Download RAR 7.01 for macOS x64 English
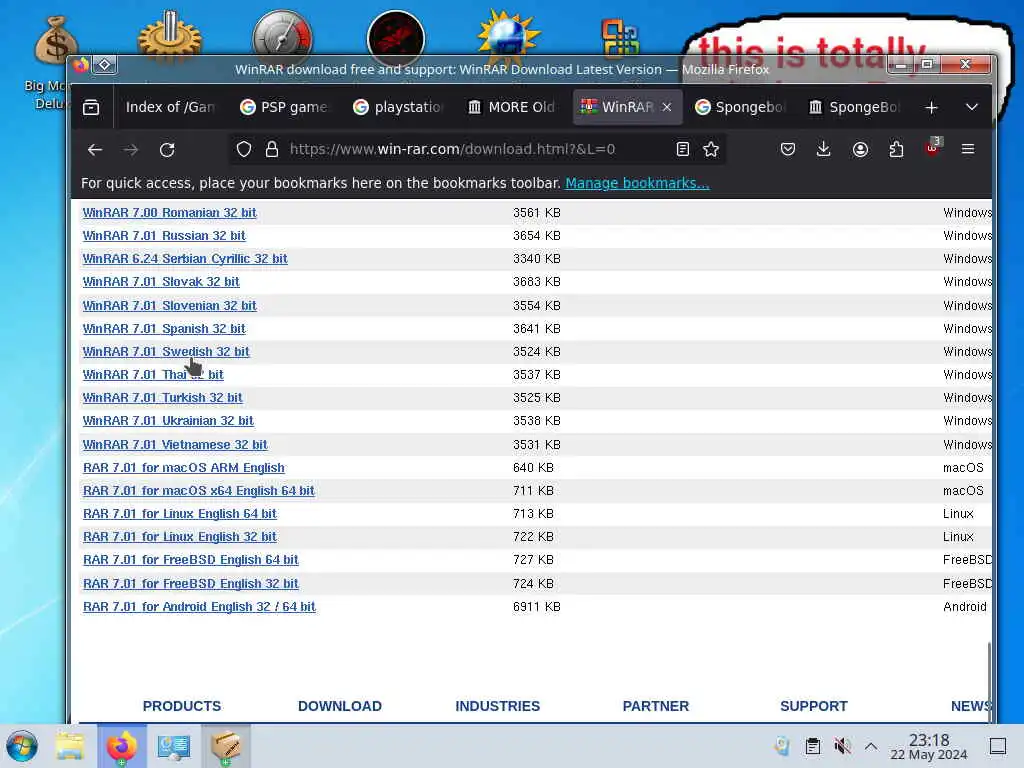The height and width of the screenshot is (768, 1024). (199, 490)
